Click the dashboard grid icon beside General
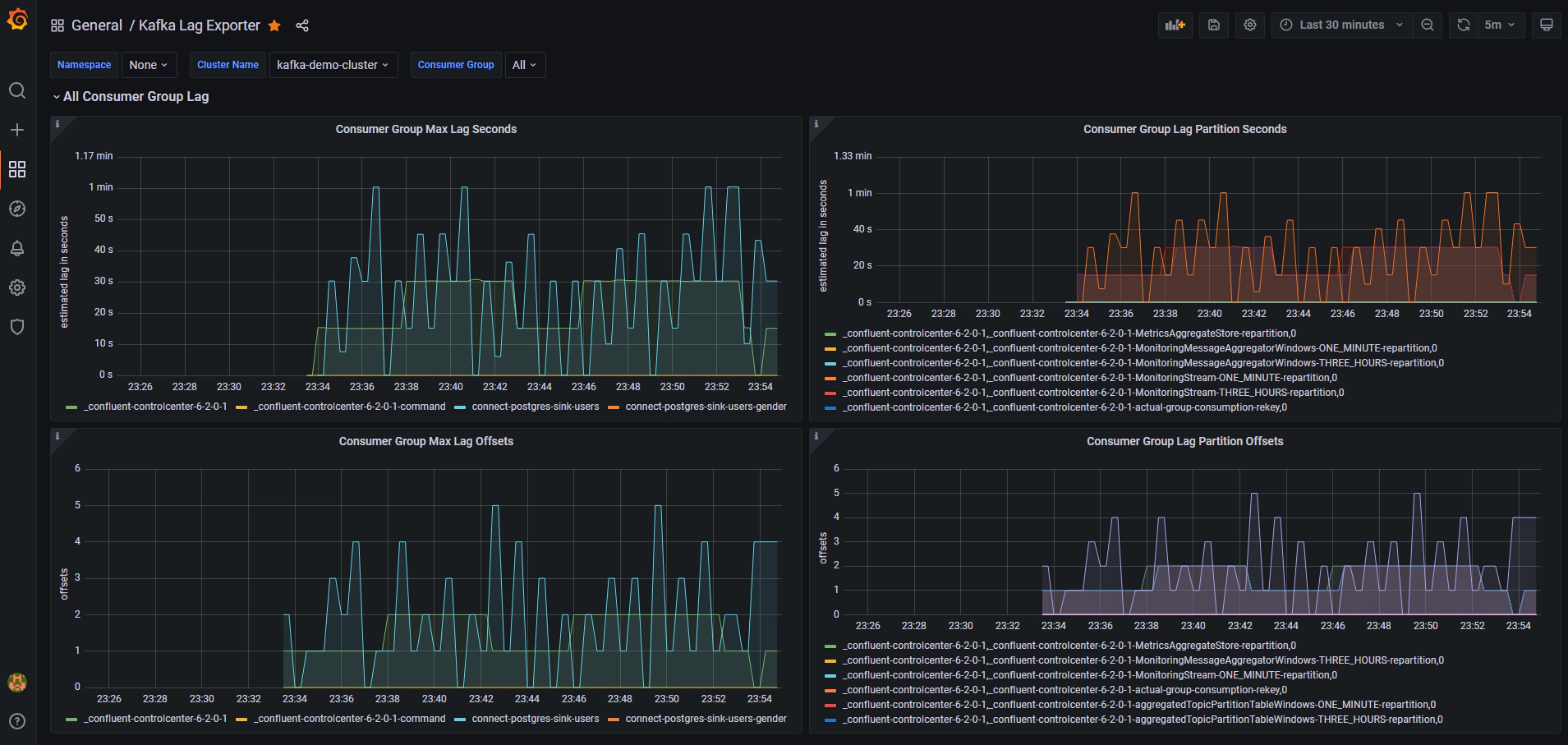This screenshot has width=1568, height=745. (x=57, y=25)
